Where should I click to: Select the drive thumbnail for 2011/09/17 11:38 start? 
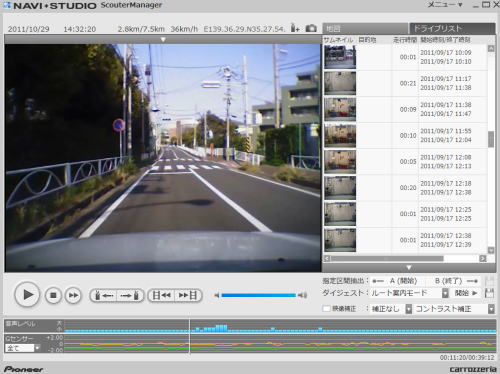pos(340,109)
